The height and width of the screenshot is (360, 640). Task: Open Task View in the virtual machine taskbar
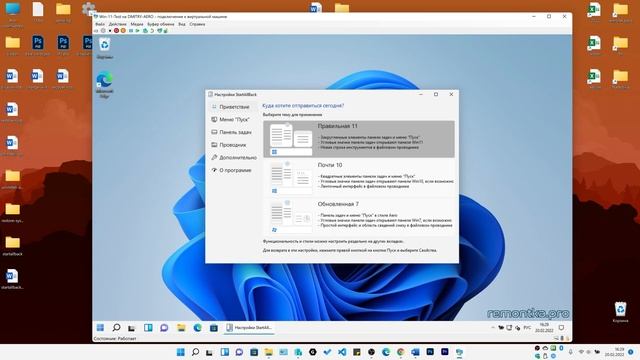pyautogui.click(x=131, y=328)
